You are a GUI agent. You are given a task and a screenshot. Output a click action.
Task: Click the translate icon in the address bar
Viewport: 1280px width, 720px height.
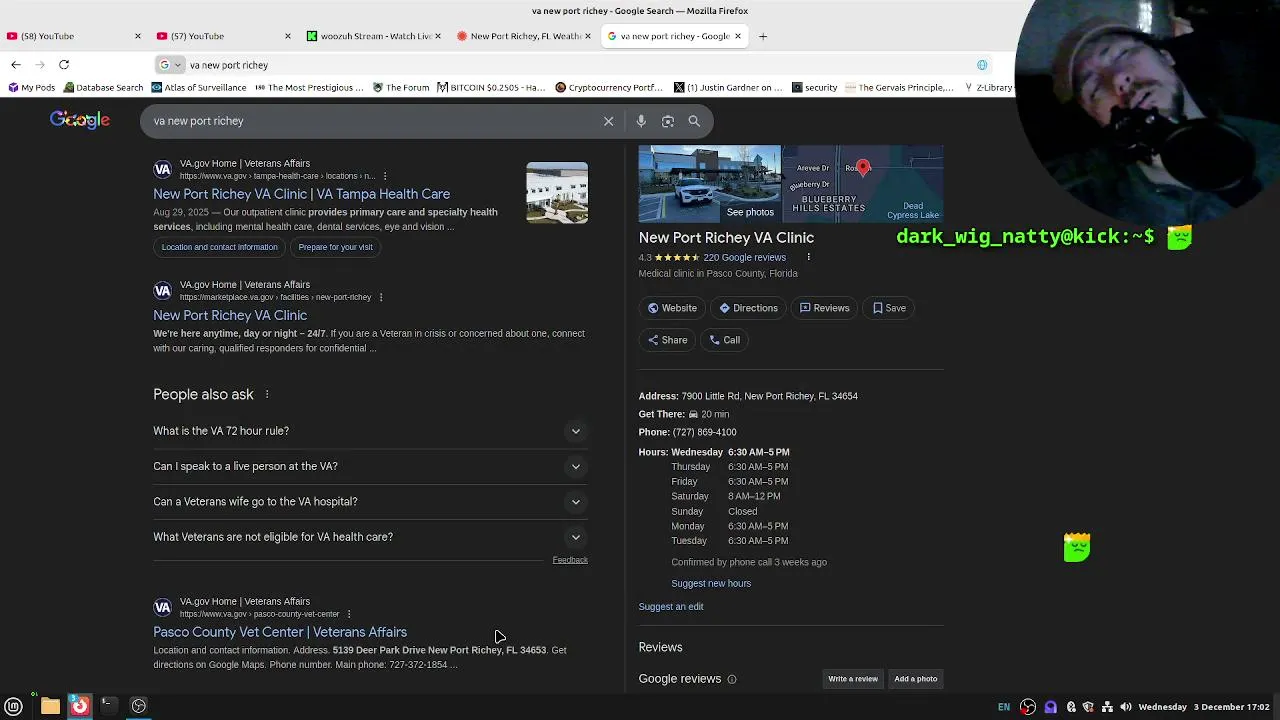[982, 65]
